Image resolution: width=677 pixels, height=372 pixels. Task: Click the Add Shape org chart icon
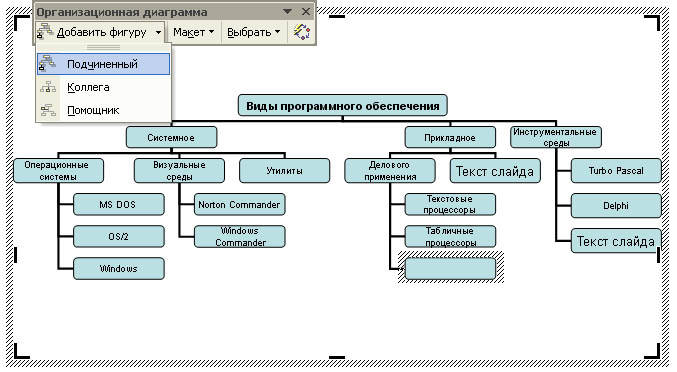pyautogui.click(x=45, y=32)
